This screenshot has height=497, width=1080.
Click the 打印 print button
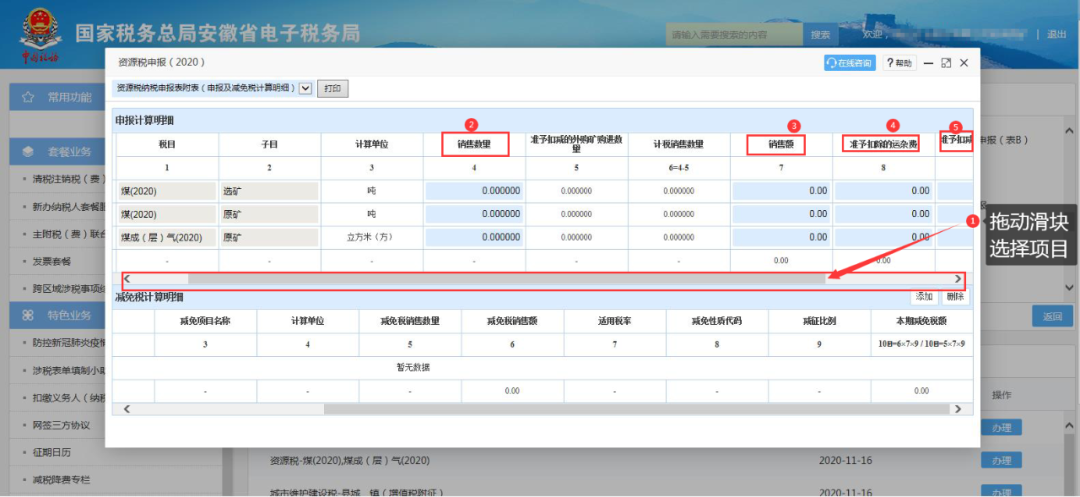coord(333,89)
